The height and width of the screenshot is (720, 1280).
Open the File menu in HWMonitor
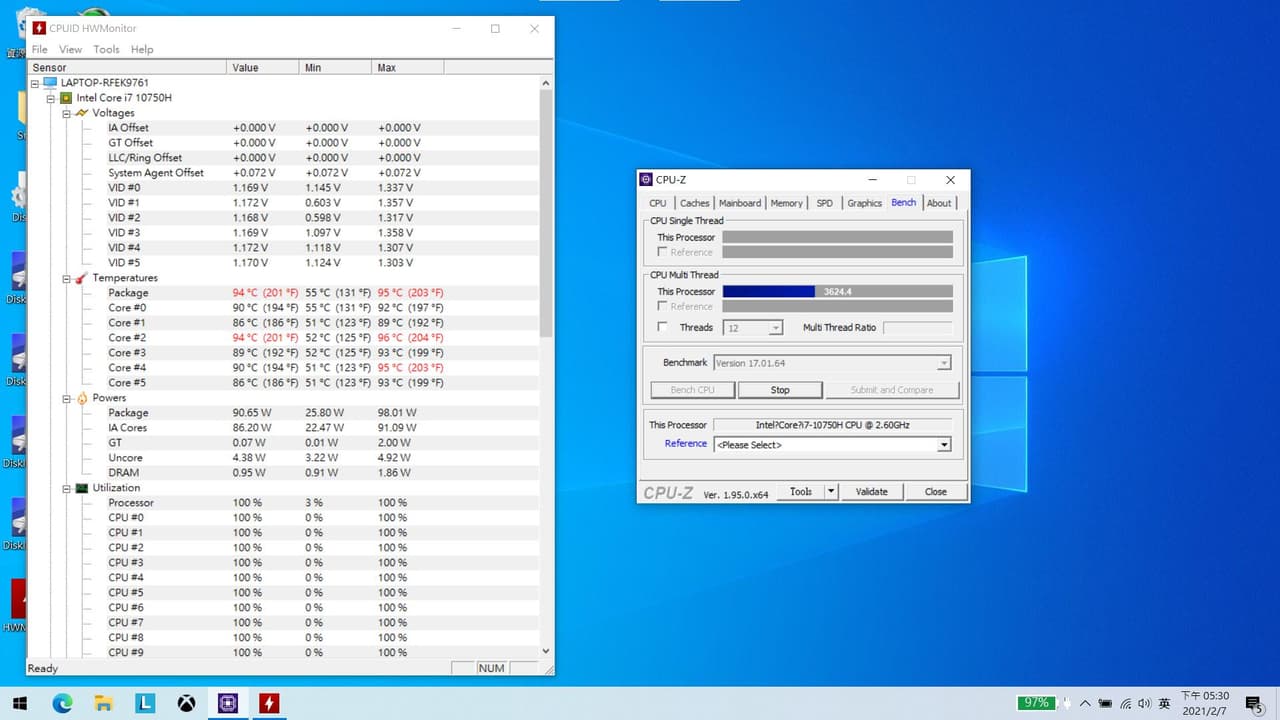40,49
